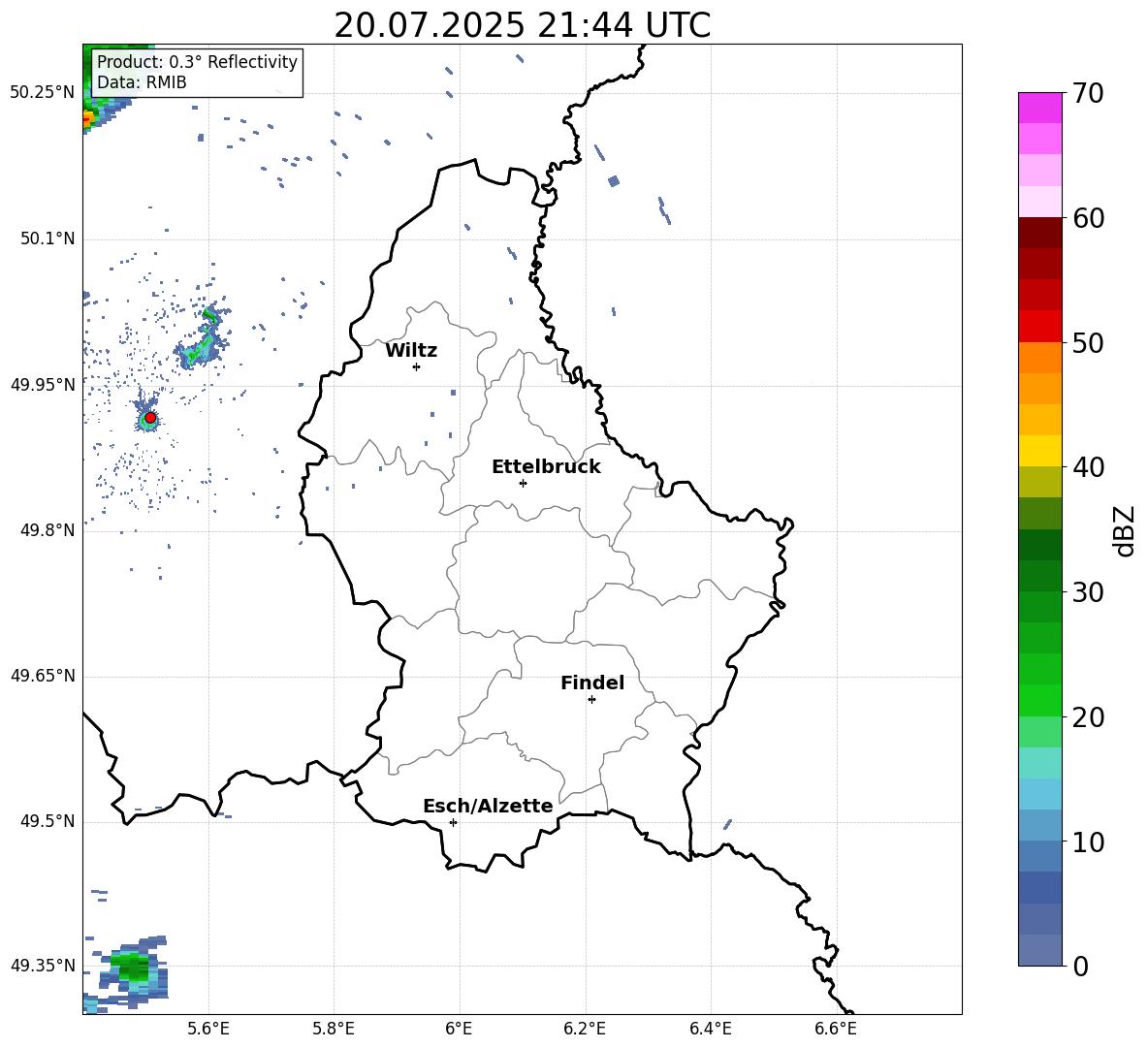Select the Findel city label
Image resolution: width=1148 pixels, height=1048 pixels.
[x=592, y=683]
